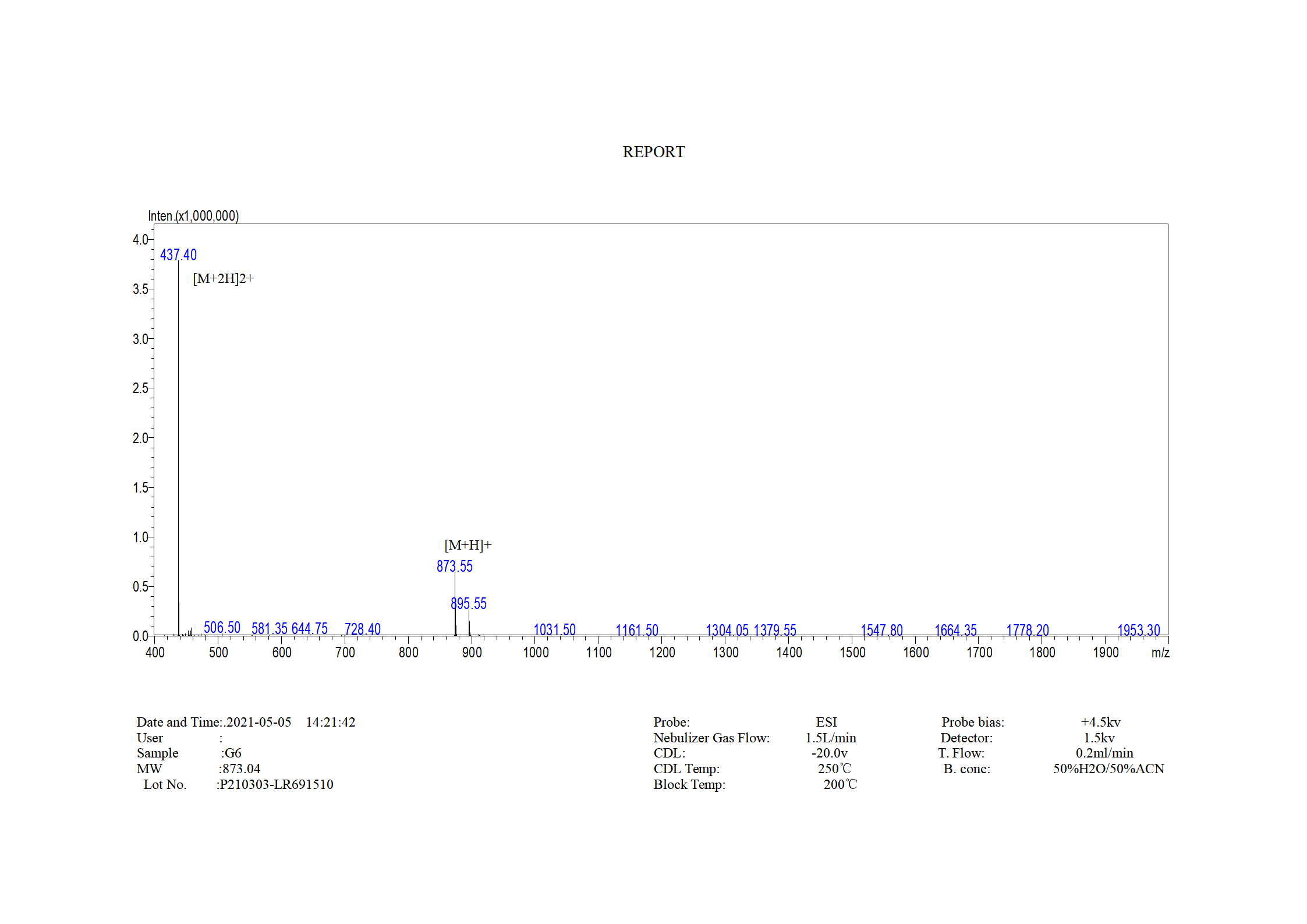The image size is (1307, 924).
Task: Click the m/z axis label
Action: [1160, 653]
